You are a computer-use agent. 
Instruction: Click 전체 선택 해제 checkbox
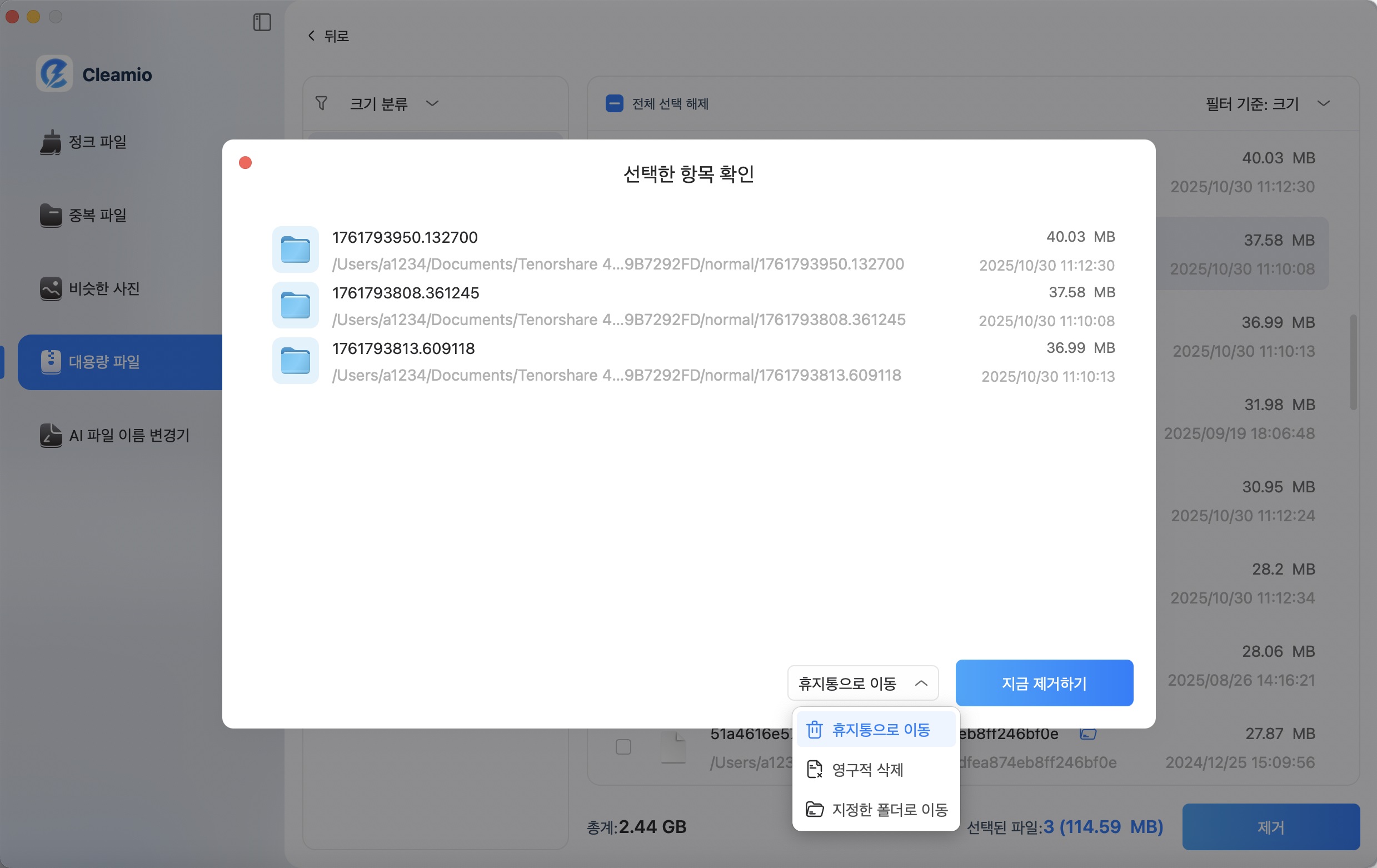pyautogui.click(x=614, y=104)
